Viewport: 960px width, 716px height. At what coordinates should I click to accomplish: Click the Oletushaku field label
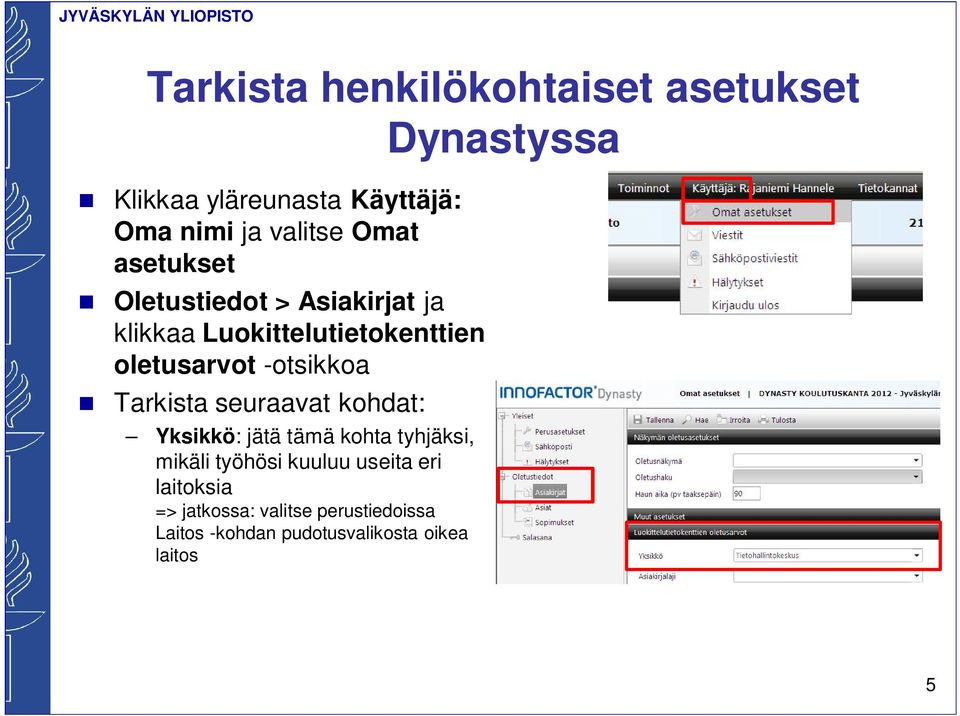[x=653, y=477]
